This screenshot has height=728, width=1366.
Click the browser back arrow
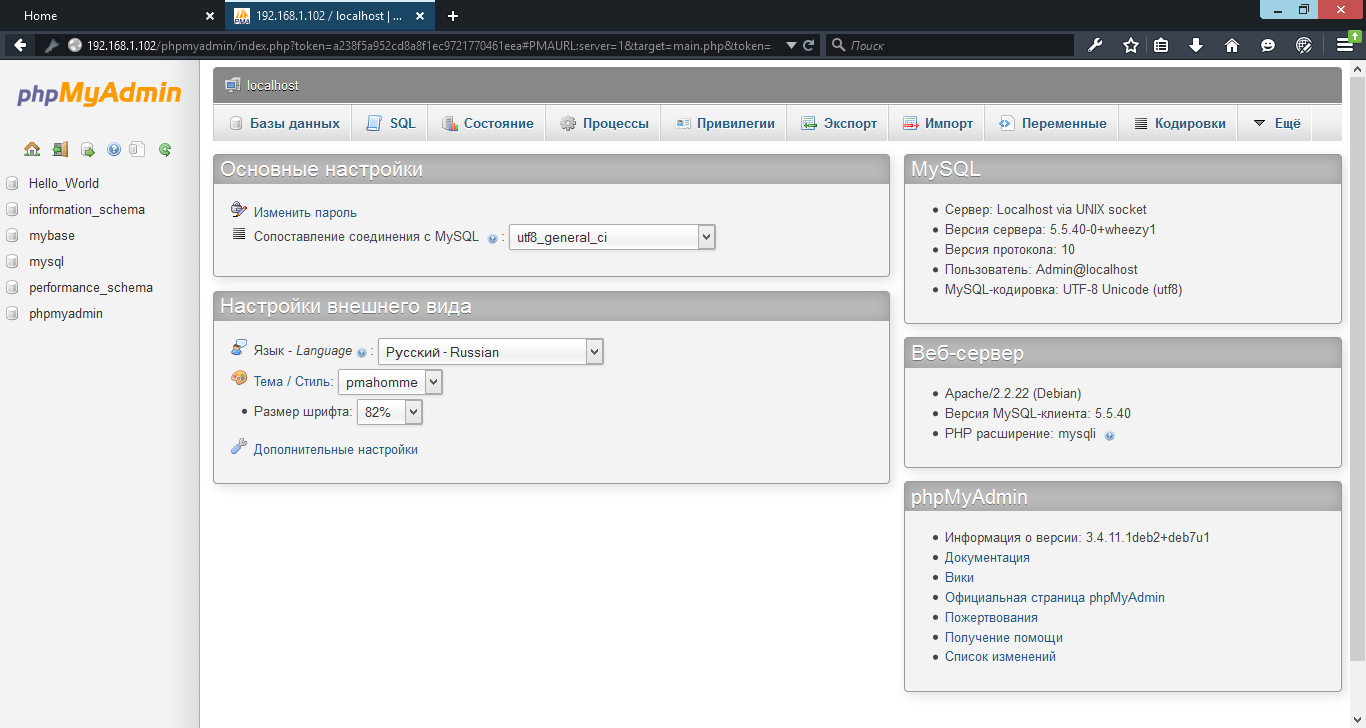tap(19, 45)
